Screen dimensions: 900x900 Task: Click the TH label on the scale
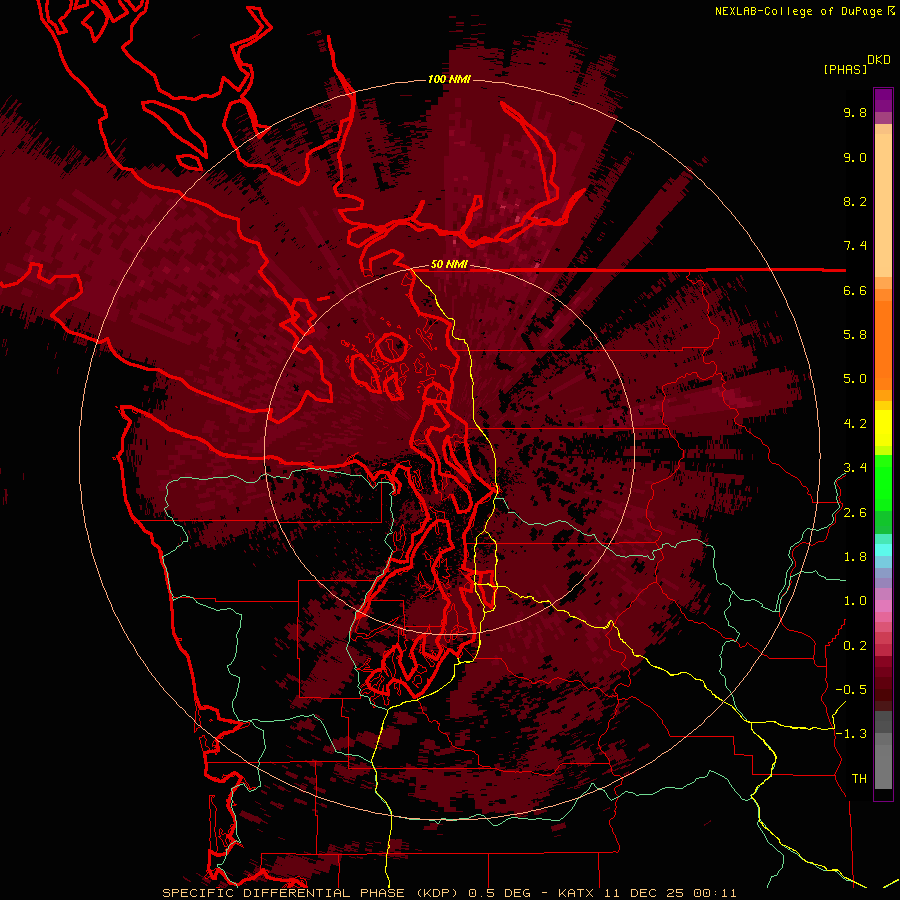click(x=859, y=779)
